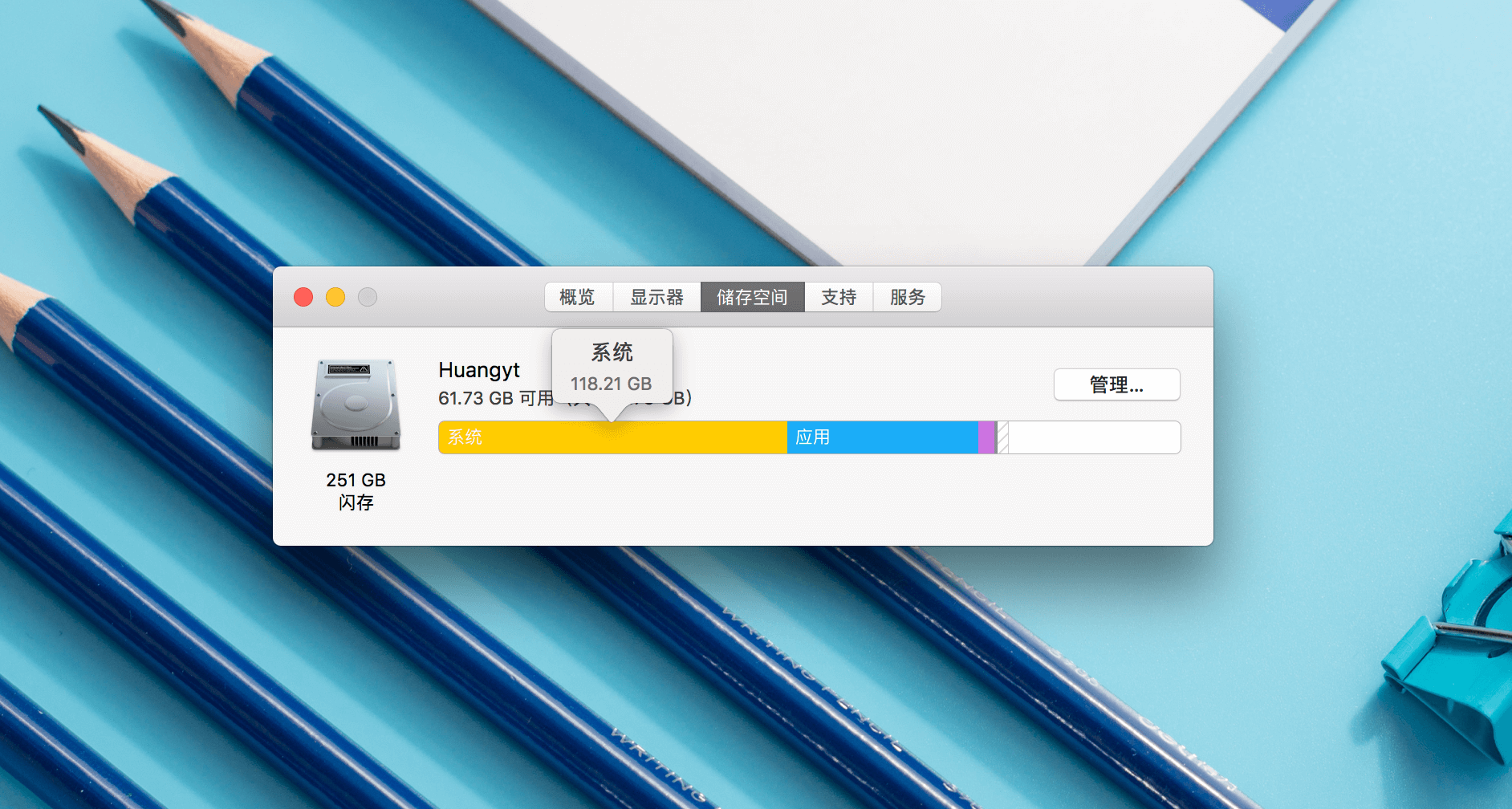Click the 61.73 GB 可用 text

pyautogui.click(x=496, y=398)
